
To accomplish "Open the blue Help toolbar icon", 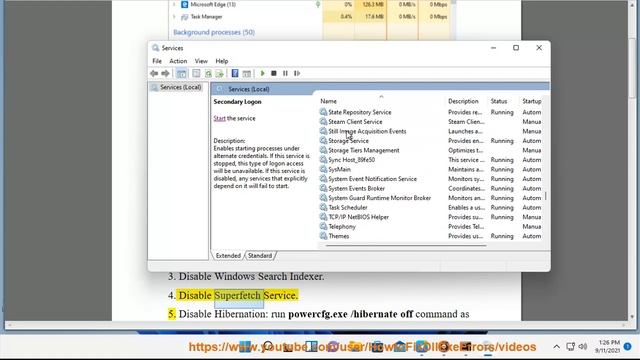I will pyautogui.click(x=235, y=73).
